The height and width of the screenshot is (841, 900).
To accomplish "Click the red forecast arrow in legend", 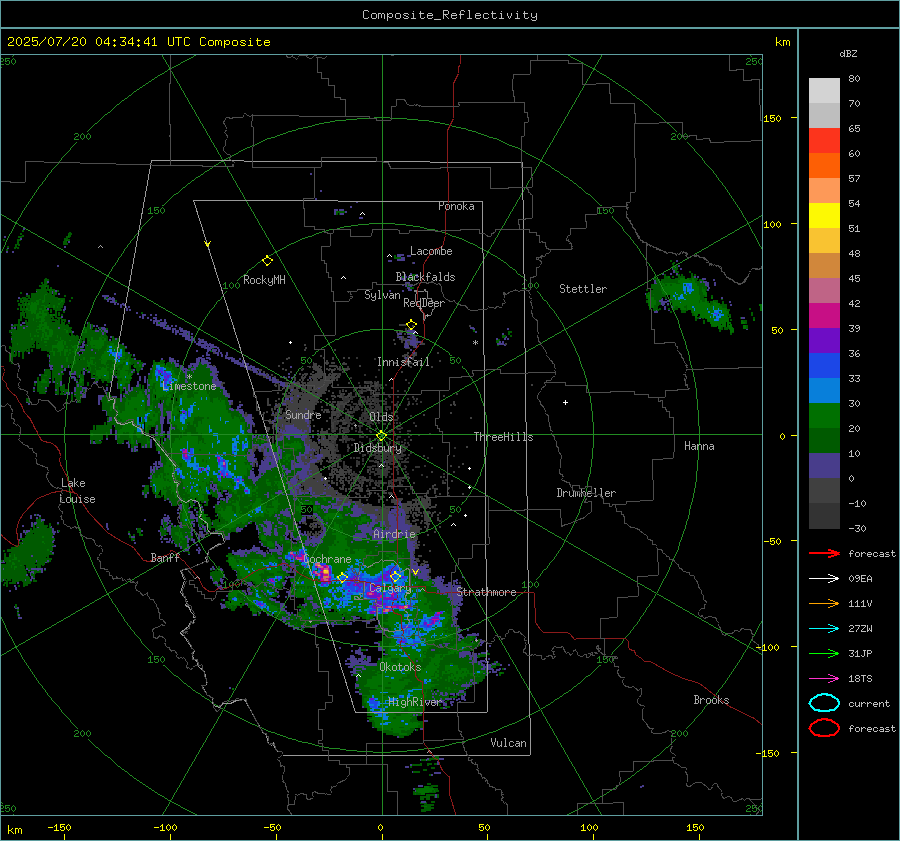I will [x=824, y=553].
